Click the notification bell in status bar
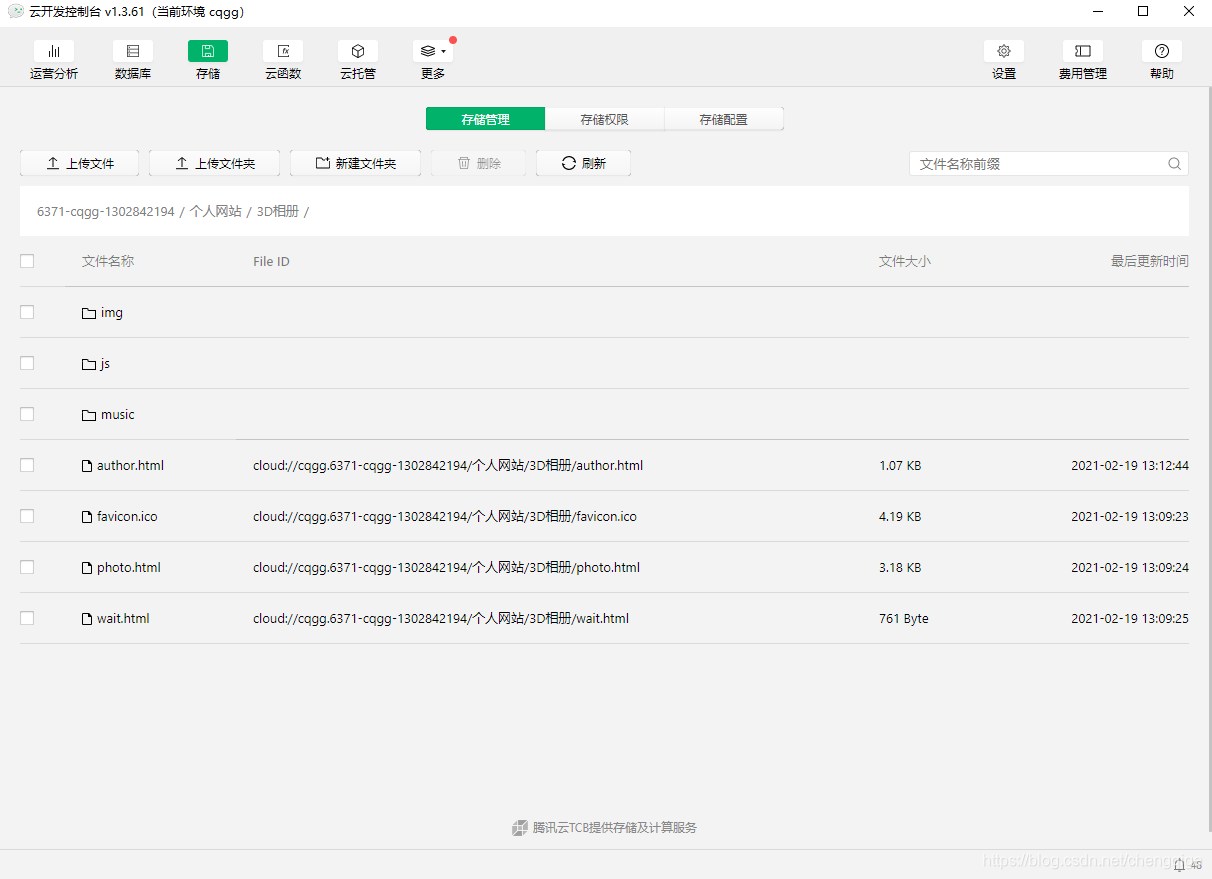Screen dimensions: 1212x879 point(1180,865)
